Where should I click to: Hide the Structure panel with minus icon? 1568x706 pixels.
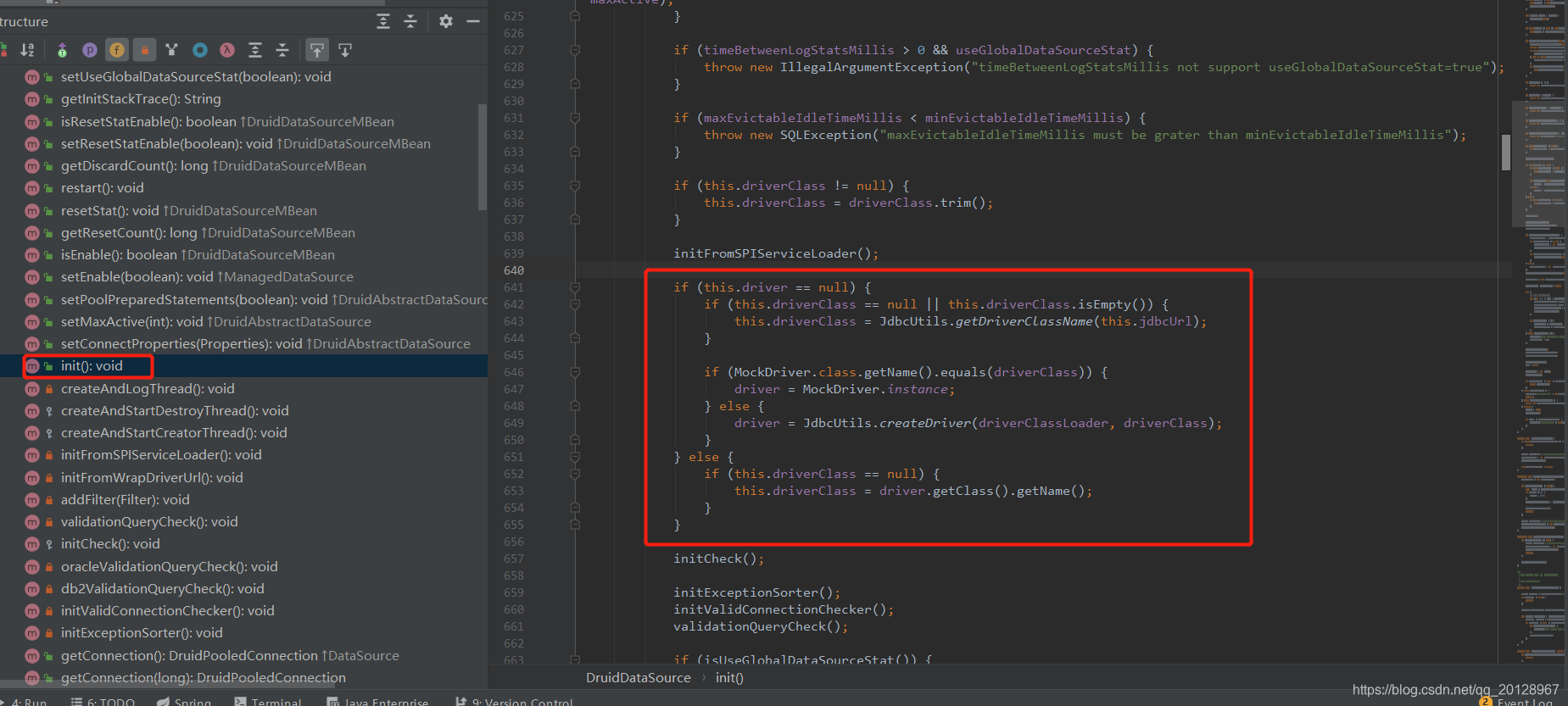(x=473, y=21)
